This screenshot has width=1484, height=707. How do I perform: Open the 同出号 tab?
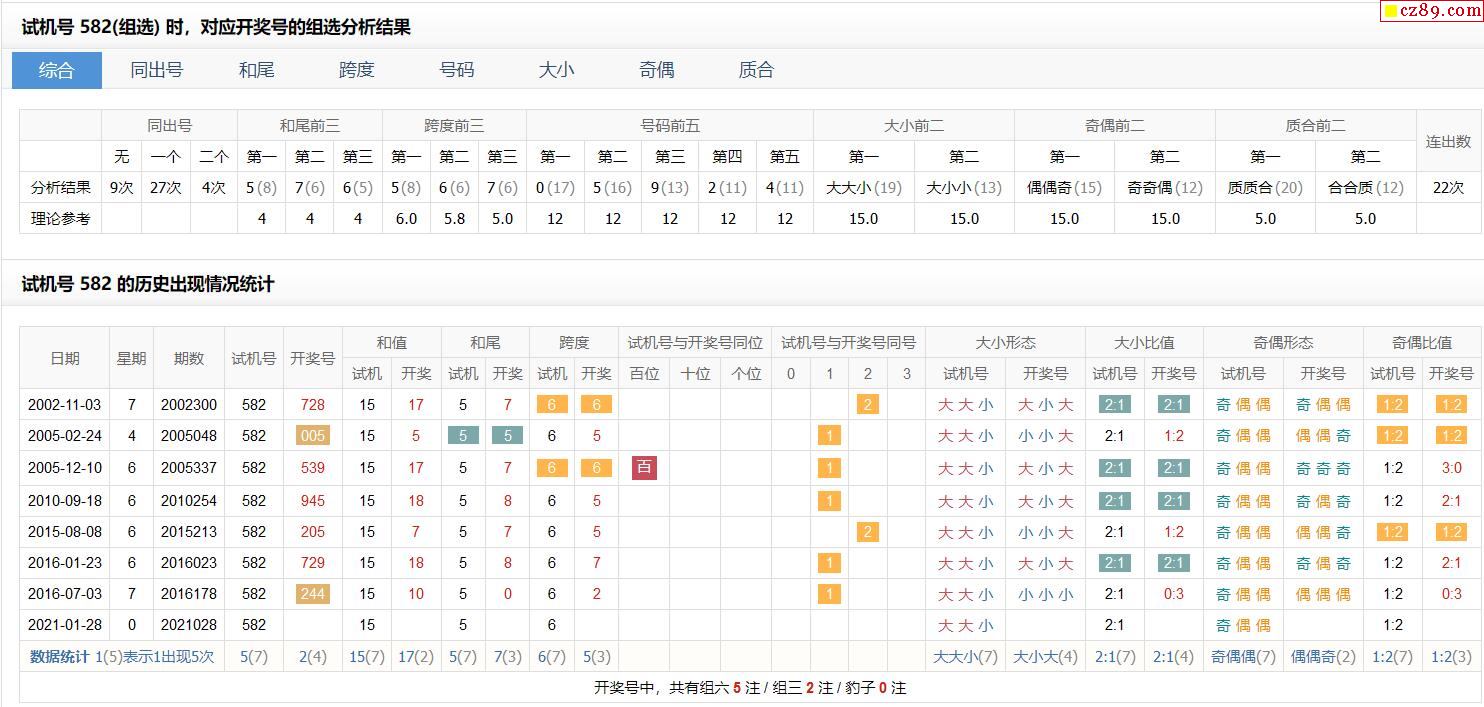click(x=157, y=70)
